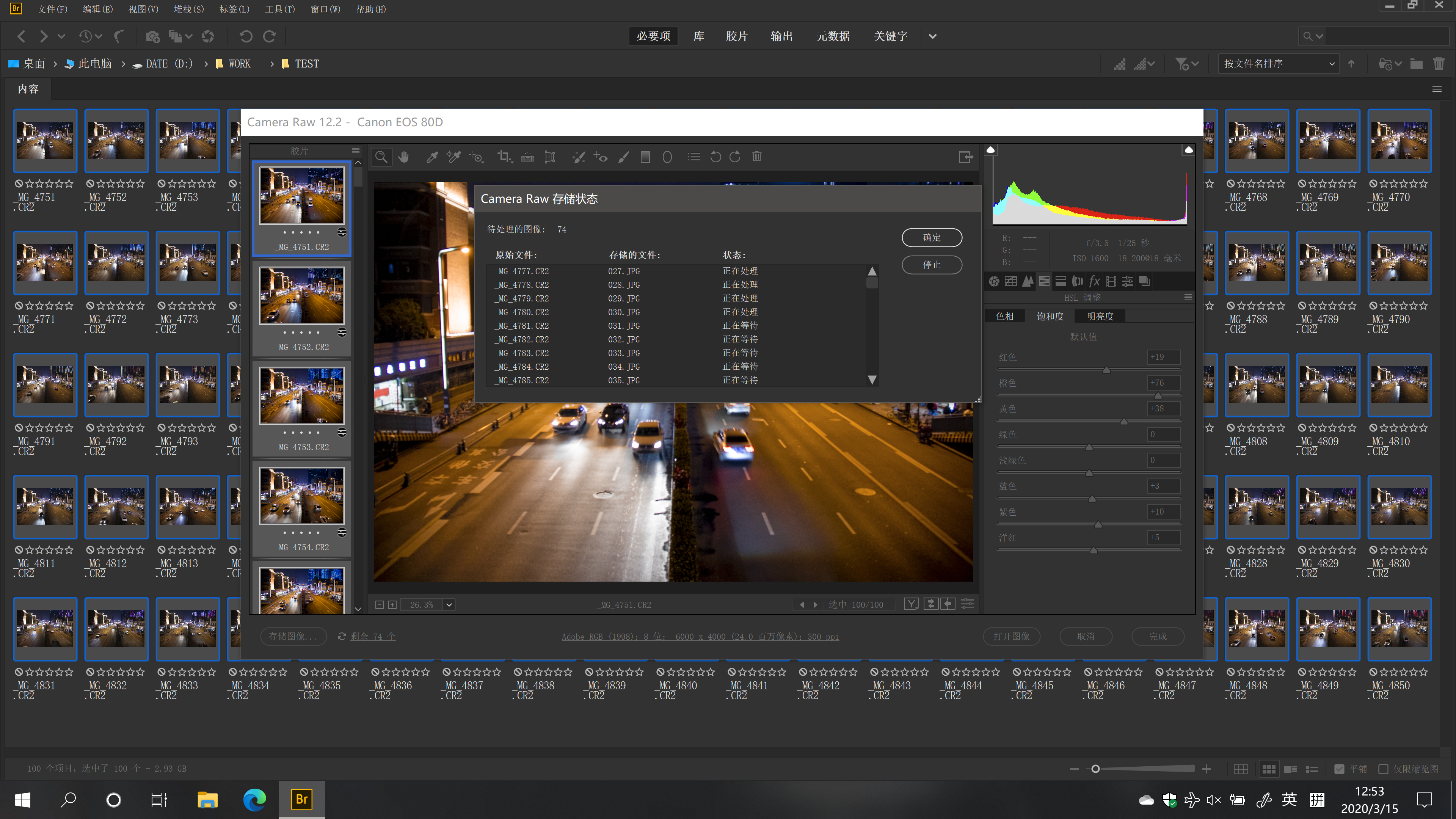Choose the Targeted Adjustment tool

click(x=477, y=157)
